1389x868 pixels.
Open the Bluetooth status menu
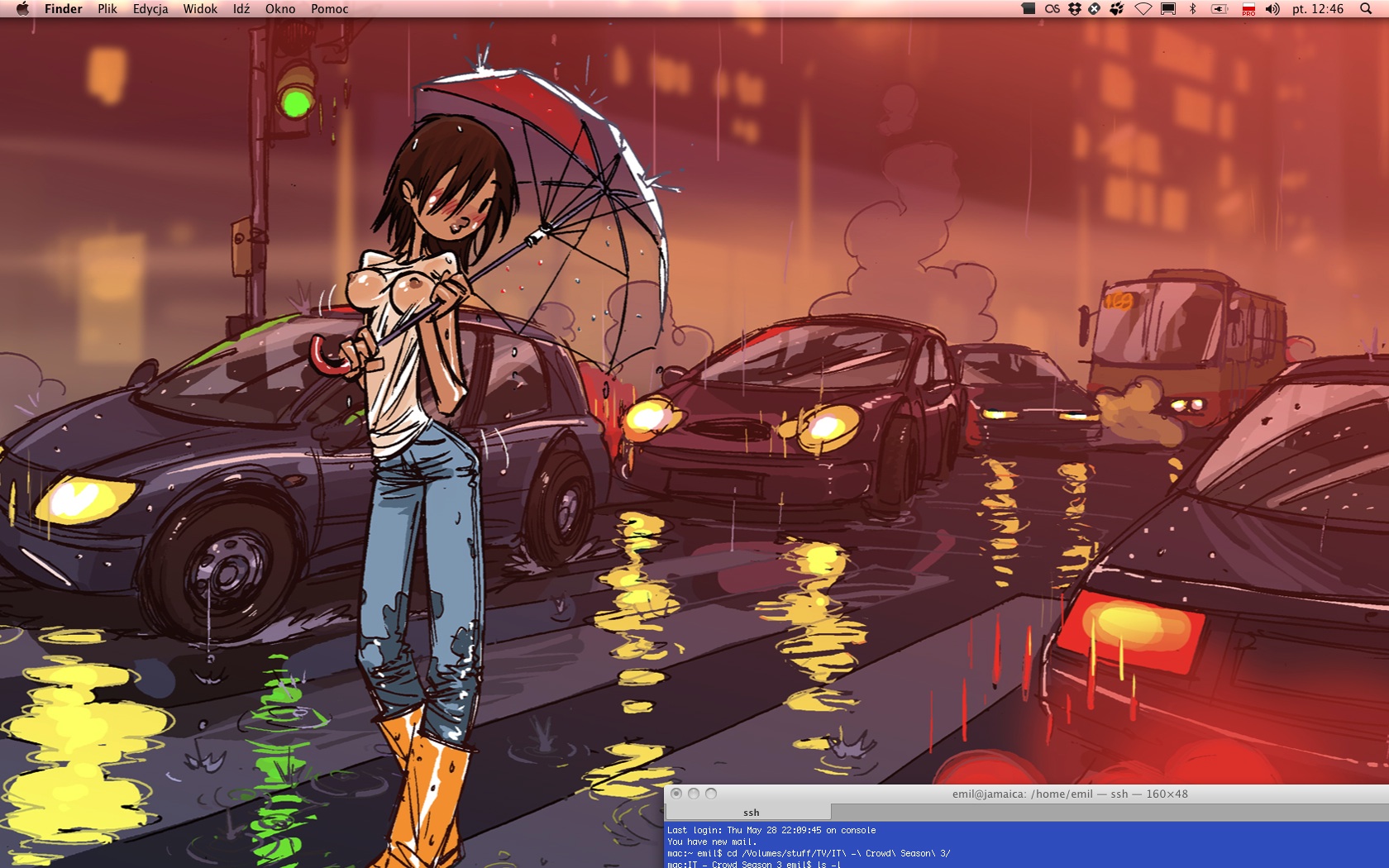(x=1192, y=9)
